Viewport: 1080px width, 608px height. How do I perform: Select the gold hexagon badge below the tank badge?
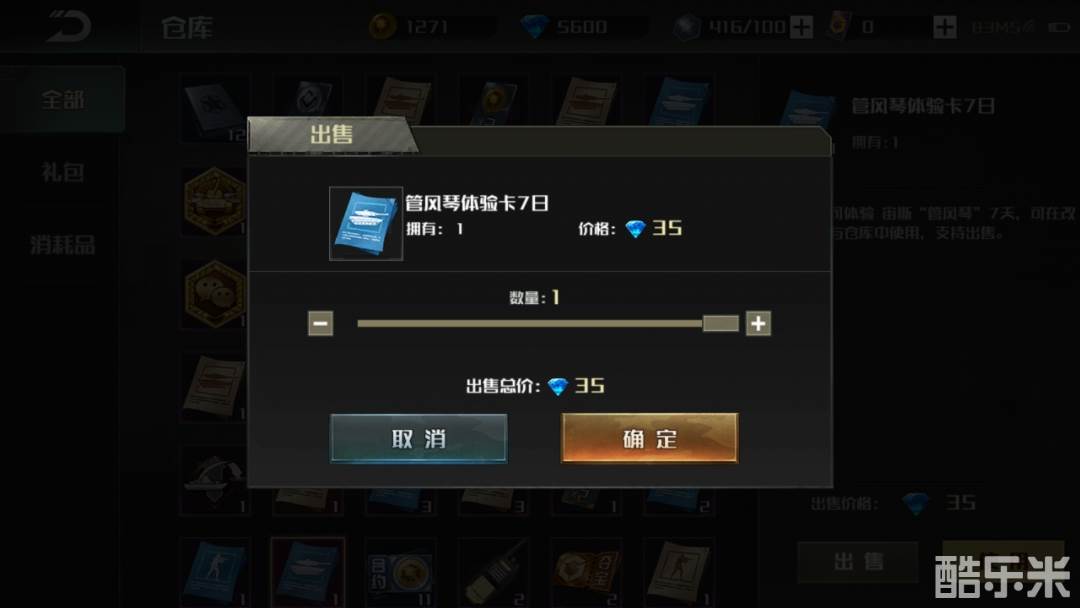(x=215, y=294)
